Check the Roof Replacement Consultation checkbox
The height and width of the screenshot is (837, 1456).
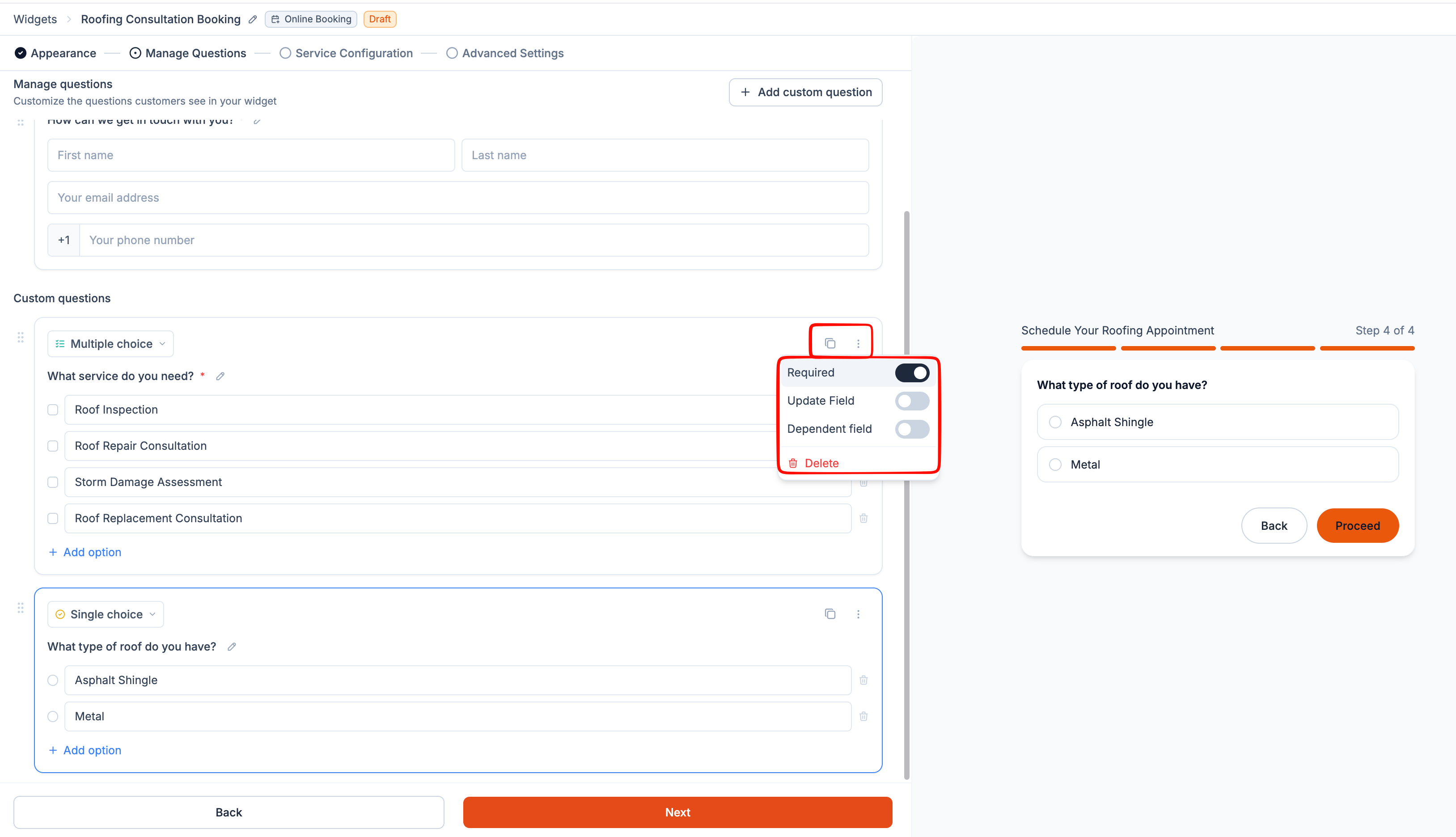click(x=53, y=519)
